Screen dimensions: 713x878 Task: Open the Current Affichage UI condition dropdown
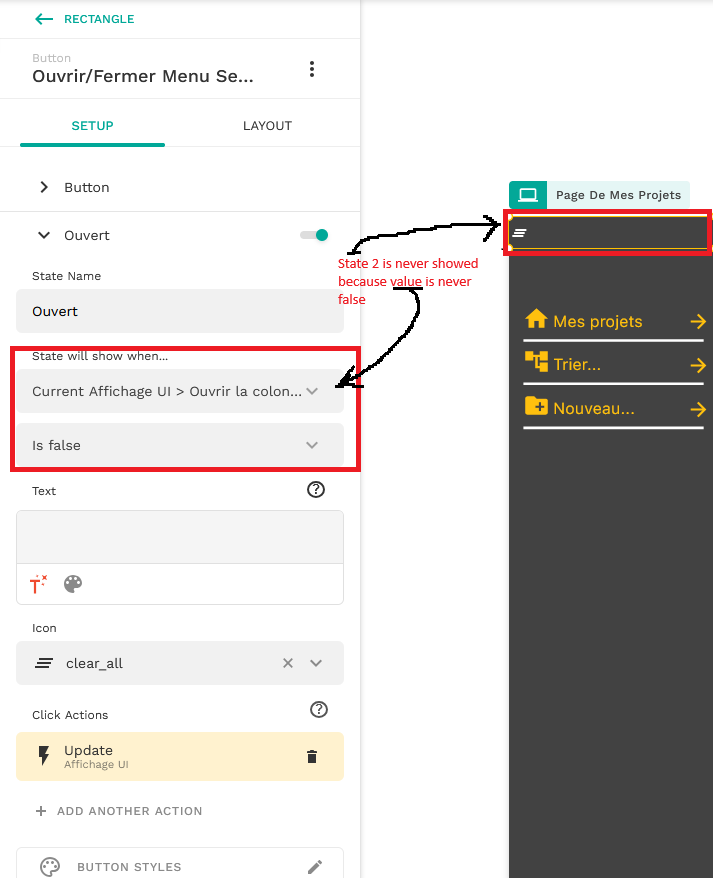[180, 391]
